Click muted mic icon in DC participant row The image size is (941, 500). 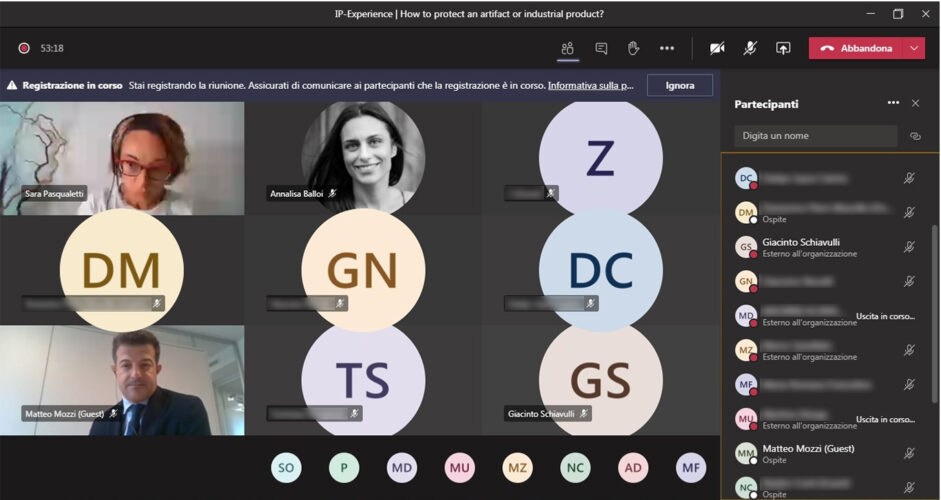(909, 178)
